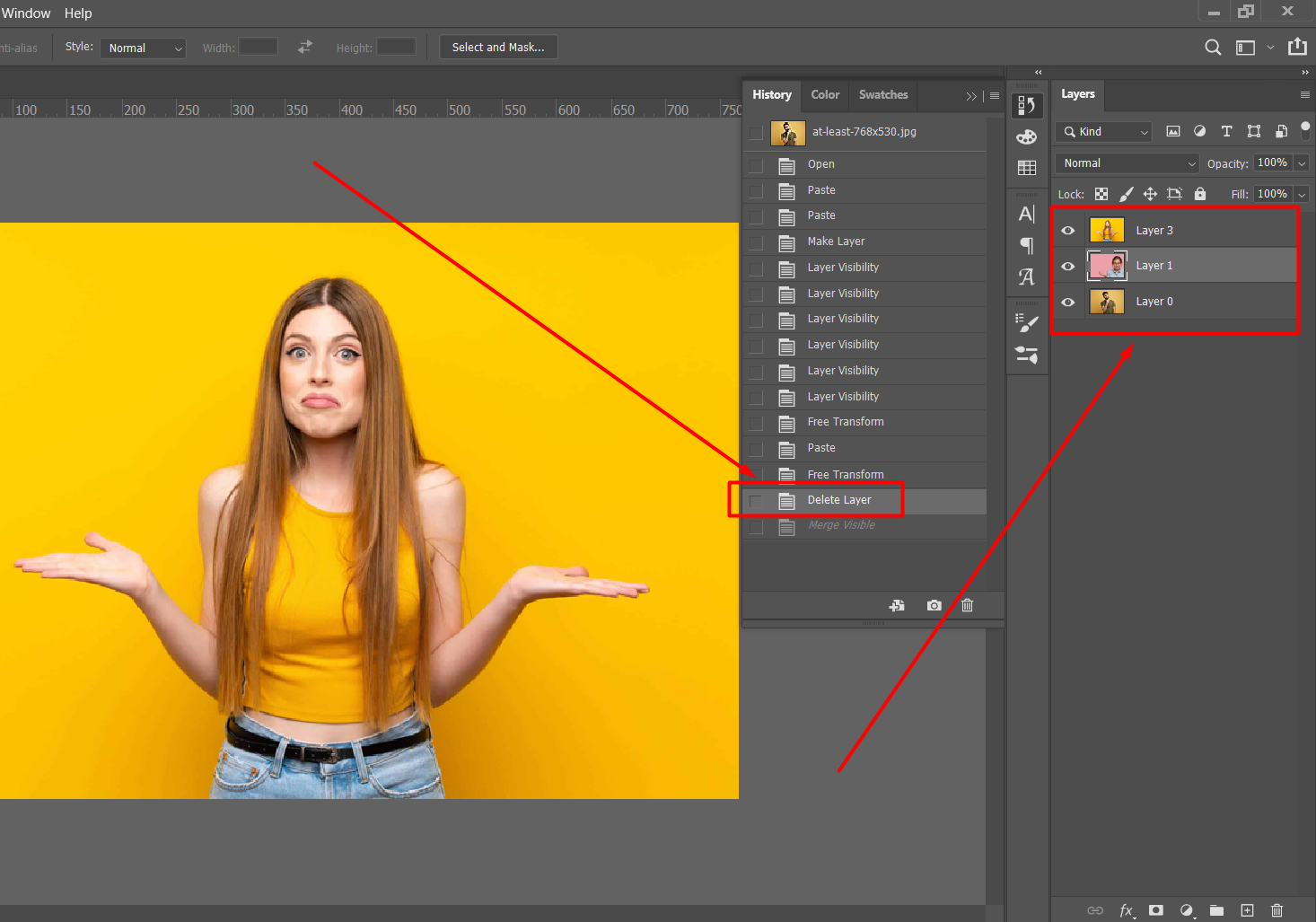Screen dimensions: 1316x922
Task: Switch to the Swatches tab
Action: pyautogui.click(x=882, y=95)
